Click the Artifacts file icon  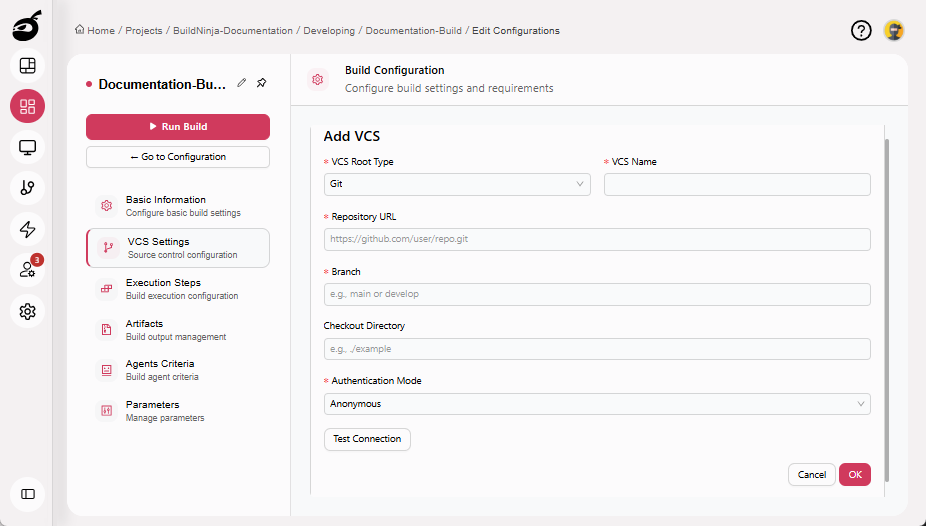[106, 329]
